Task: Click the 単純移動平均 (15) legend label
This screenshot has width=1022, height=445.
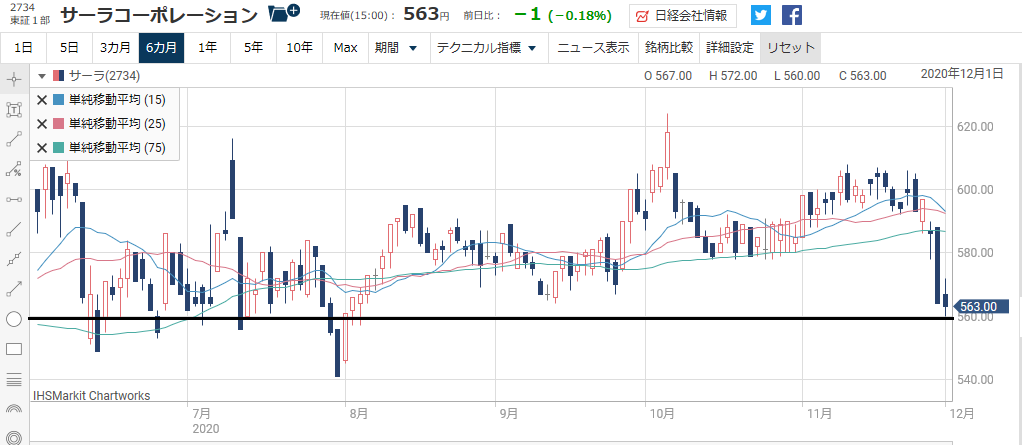Action: pyautogui.click(x=117, y=100)
